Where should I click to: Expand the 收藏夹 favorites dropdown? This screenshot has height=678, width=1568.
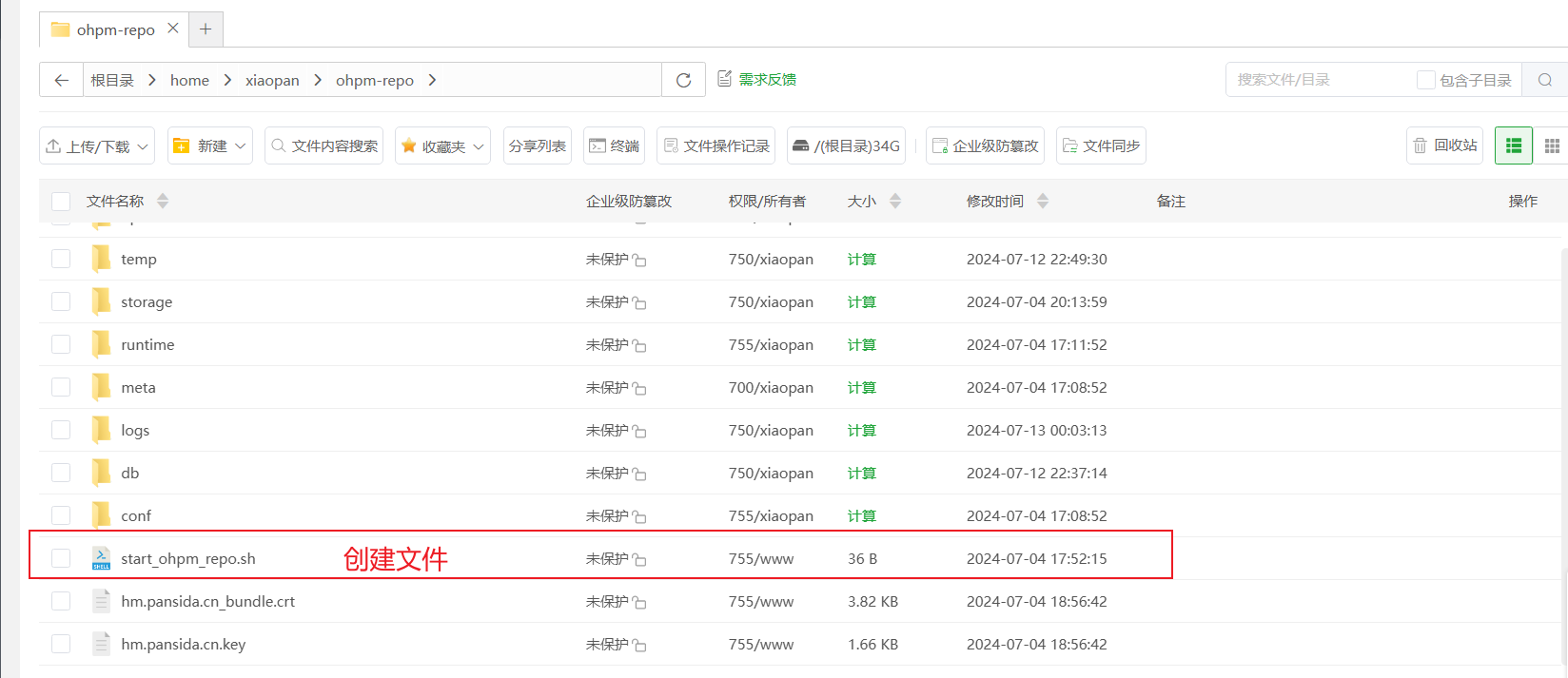443,145
